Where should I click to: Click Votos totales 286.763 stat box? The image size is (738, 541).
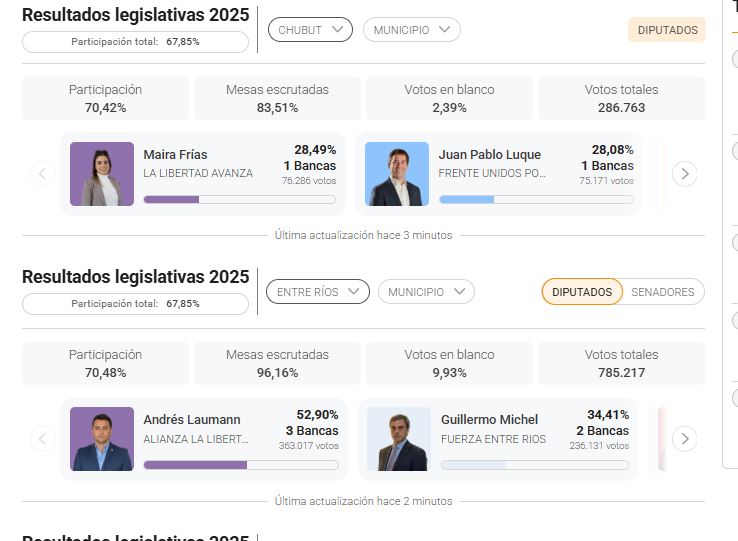coord(621,98)
